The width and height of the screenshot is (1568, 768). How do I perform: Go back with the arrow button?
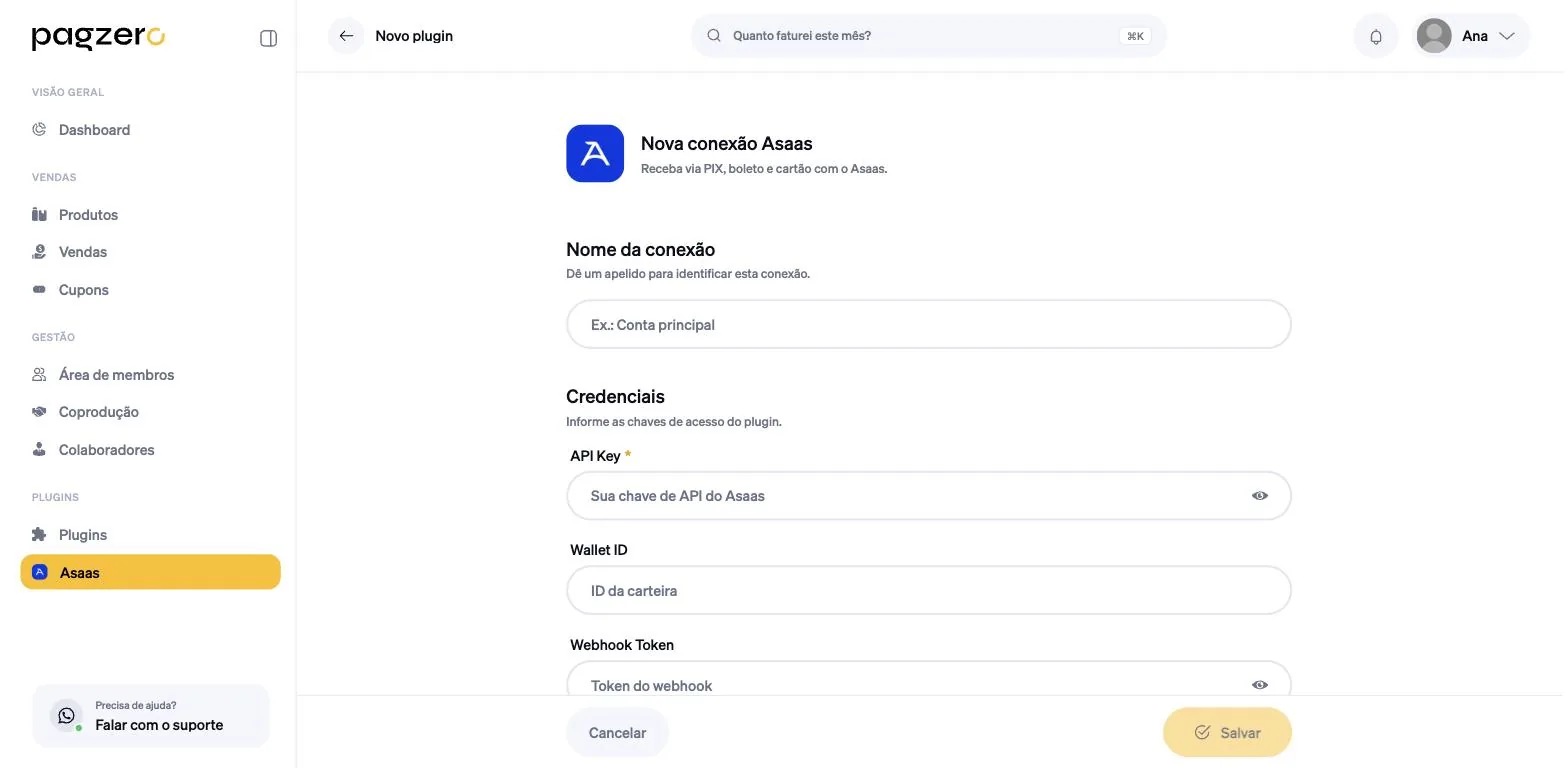coord(346,36)
